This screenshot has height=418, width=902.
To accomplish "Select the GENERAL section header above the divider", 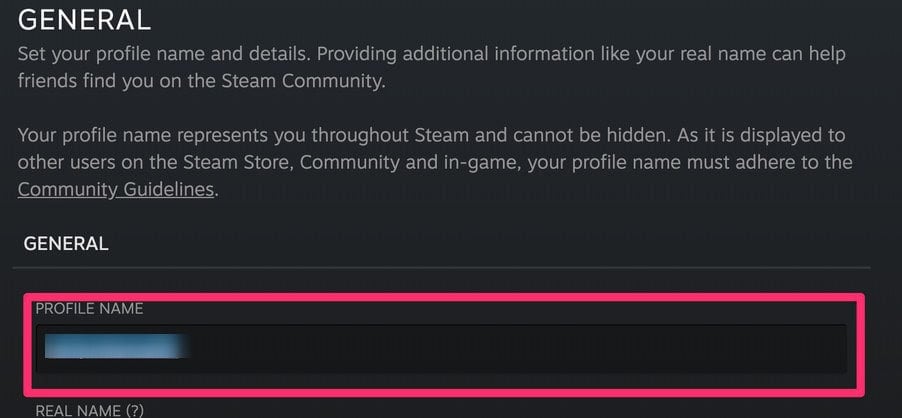I will pos(66,243).
